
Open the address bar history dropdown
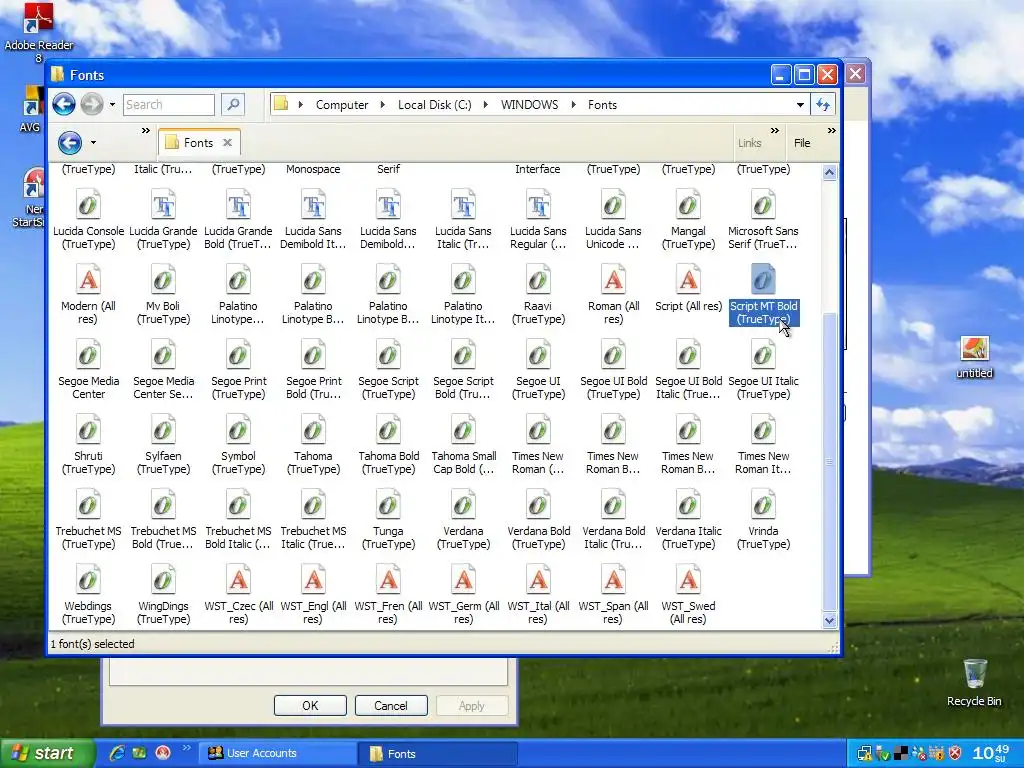(800, 104)
